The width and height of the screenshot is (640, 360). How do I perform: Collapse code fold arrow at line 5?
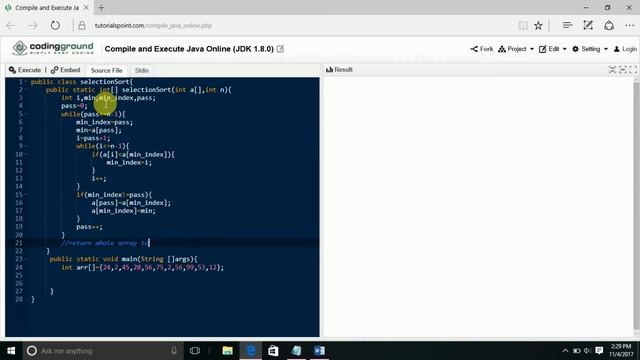[26, 114]
